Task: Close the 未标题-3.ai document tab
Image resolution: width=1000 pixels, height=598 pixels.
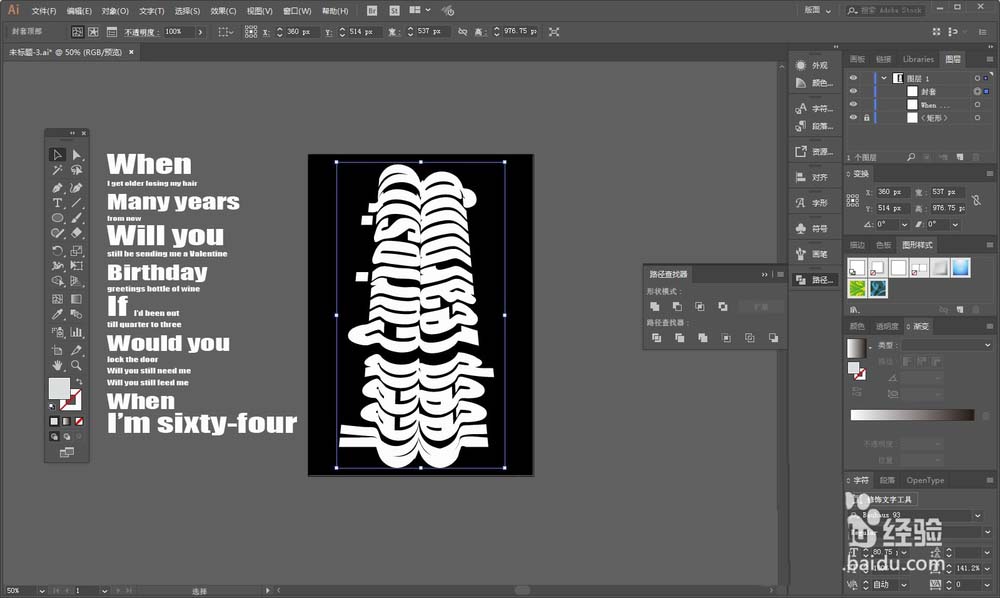Action: click(131, 52)
